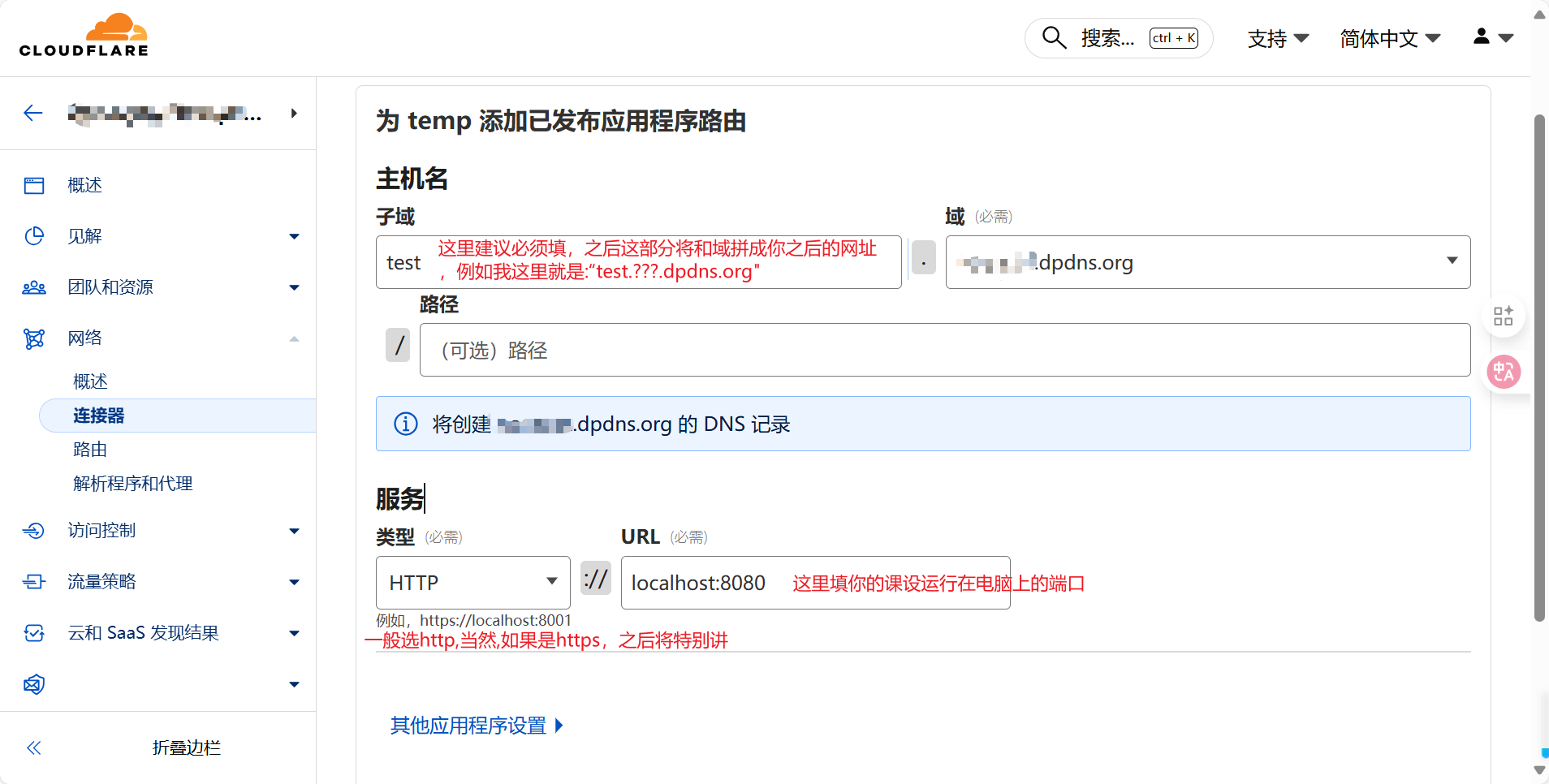Screen dimensions: 1549x784
Task: Click the scrollbar down arrow
Action: coord(1539,770)
